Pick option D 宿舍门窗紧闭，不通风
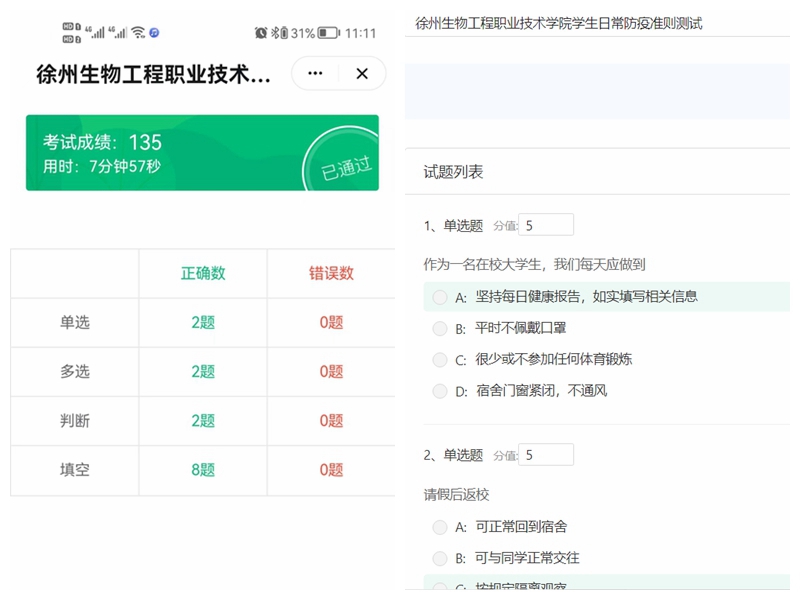800x600 pixels. click(440, 391)
